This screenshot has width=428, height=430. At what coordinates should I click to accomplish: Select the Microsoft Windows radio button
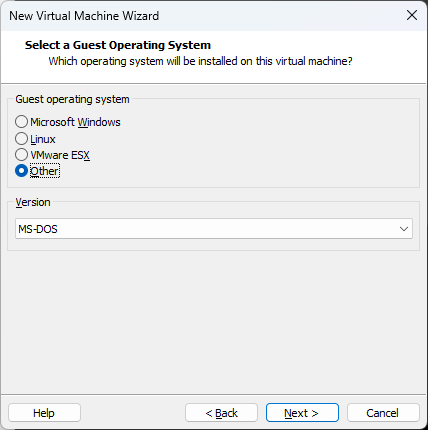coord(21,122)
